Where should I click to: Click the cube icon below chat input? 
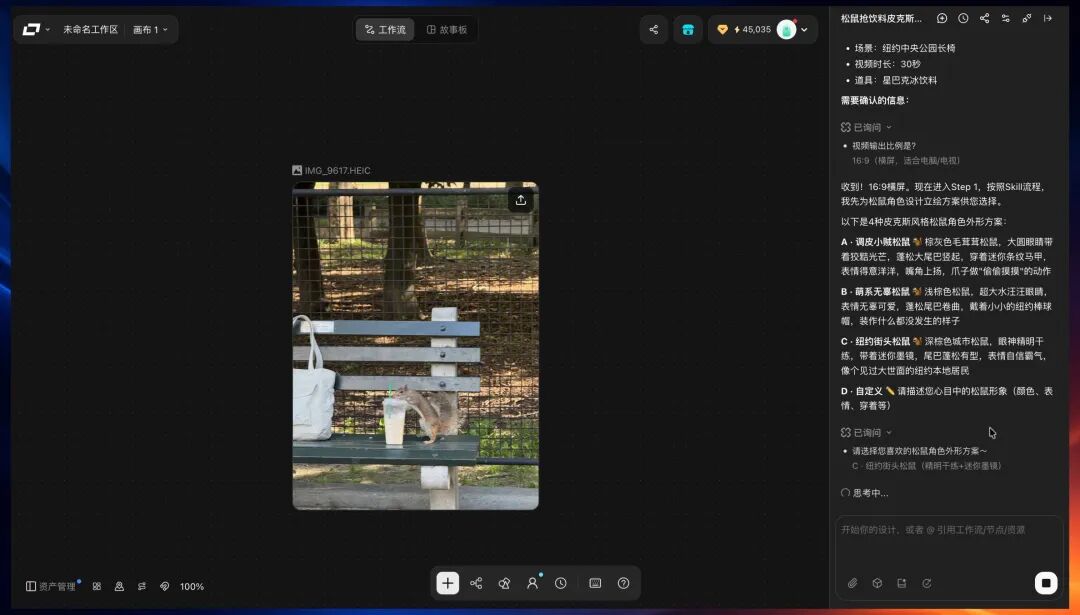tap(878, 583)
